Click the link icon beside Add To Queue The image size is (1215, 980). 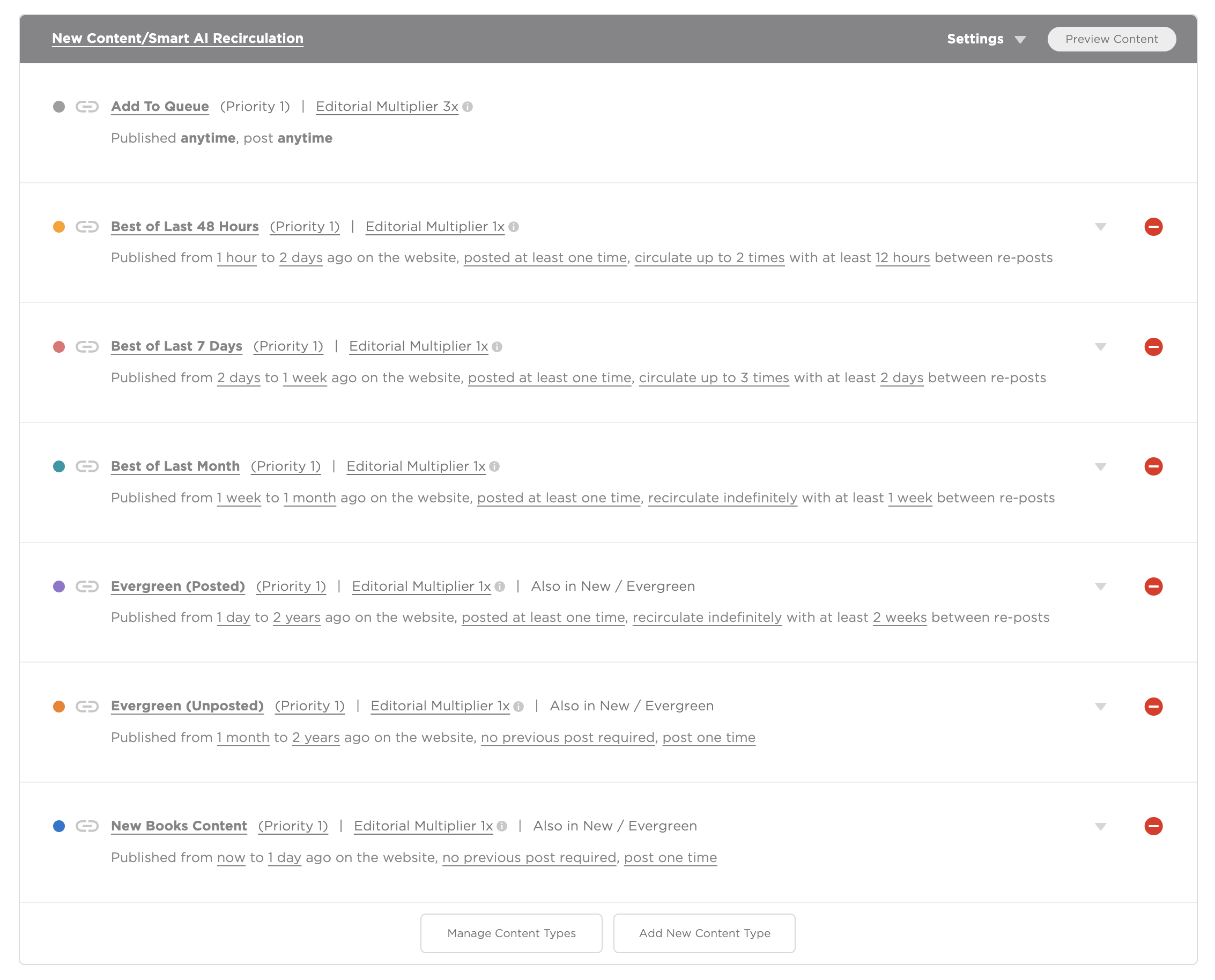87,107
